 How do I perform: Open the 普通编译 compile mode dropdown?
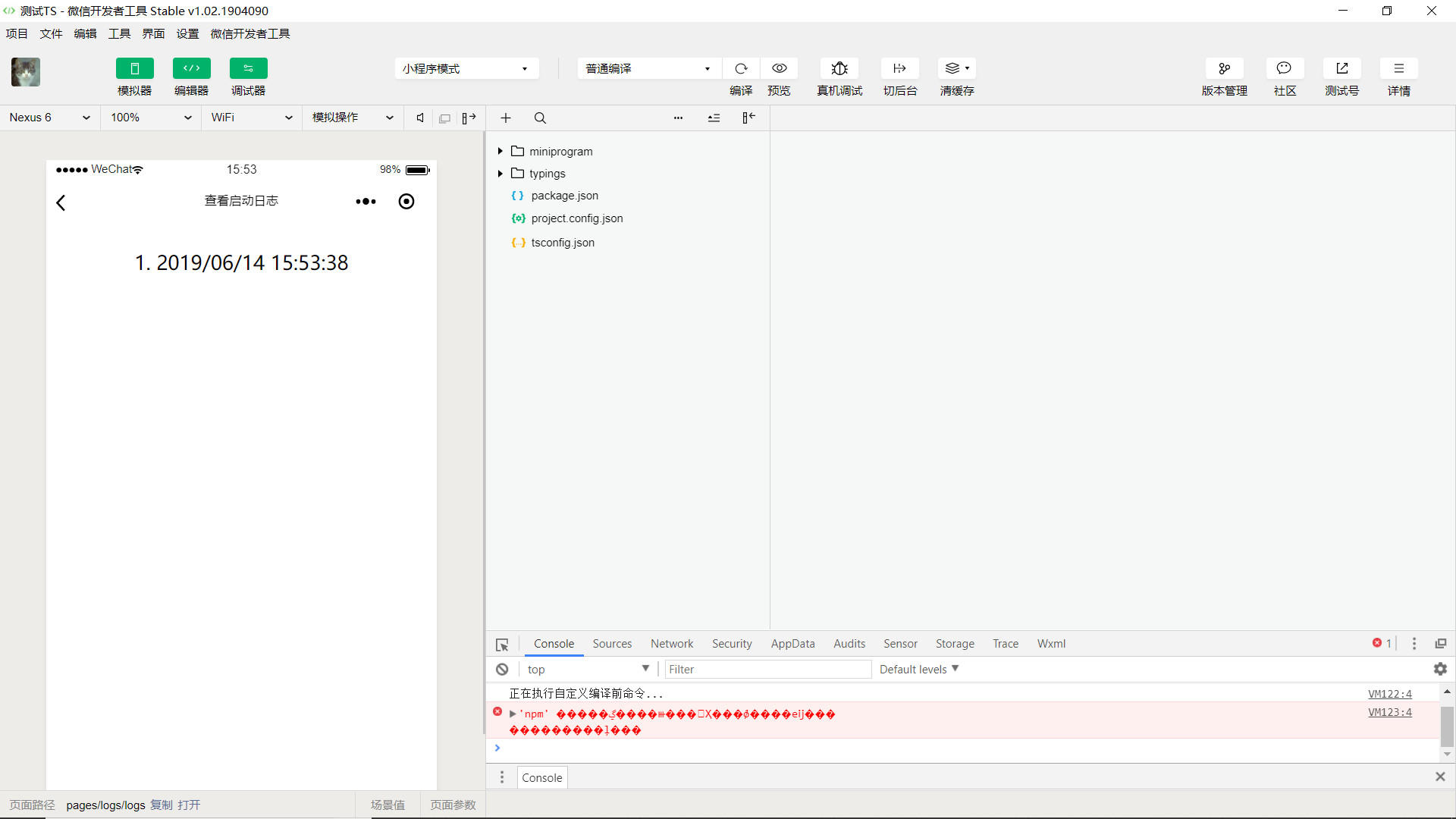(x=649, y=68)
